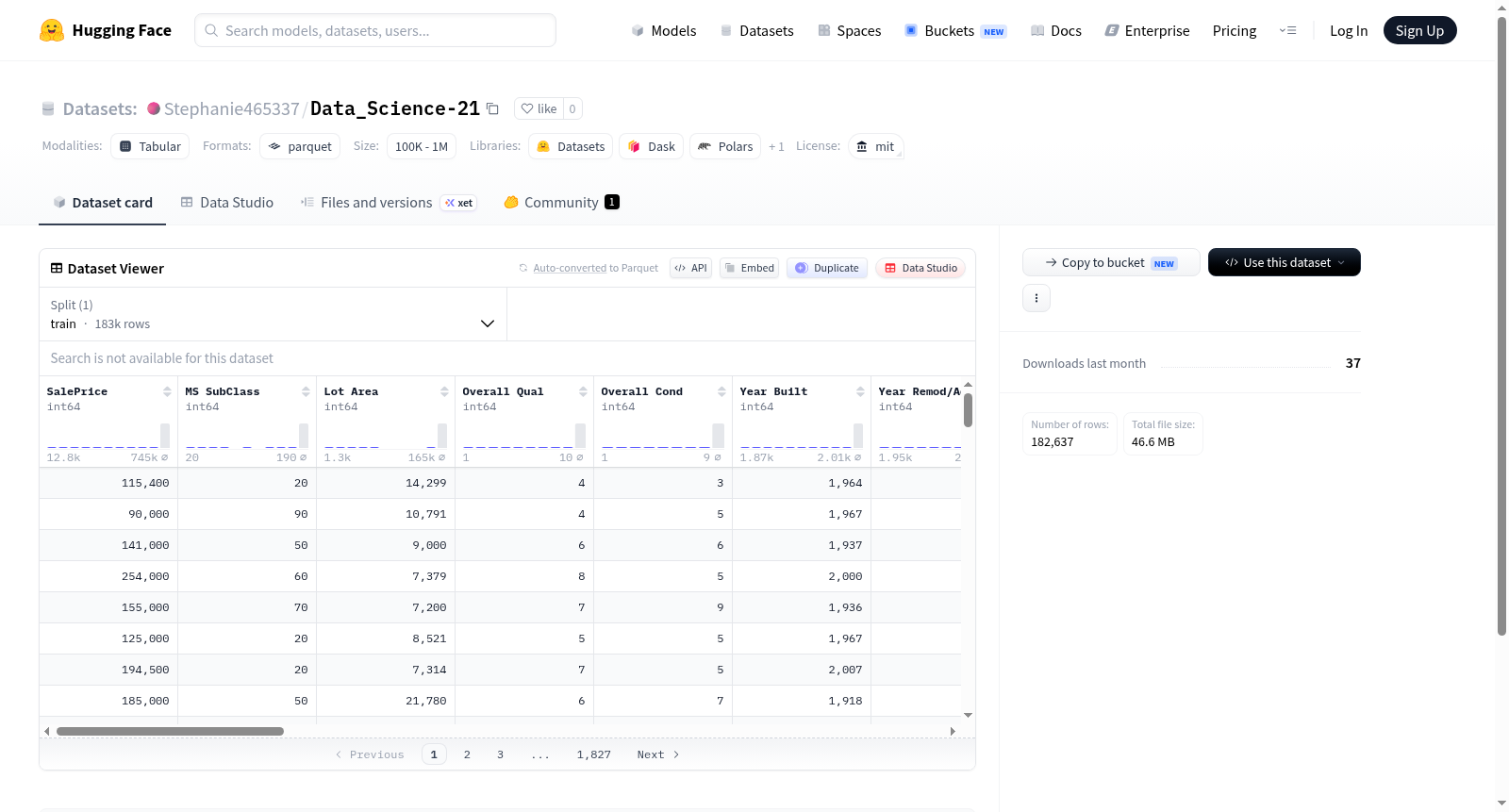
Task: Click the page's main vertical scrollbar
Action: pyautogui.click(x=1501, y=325)
